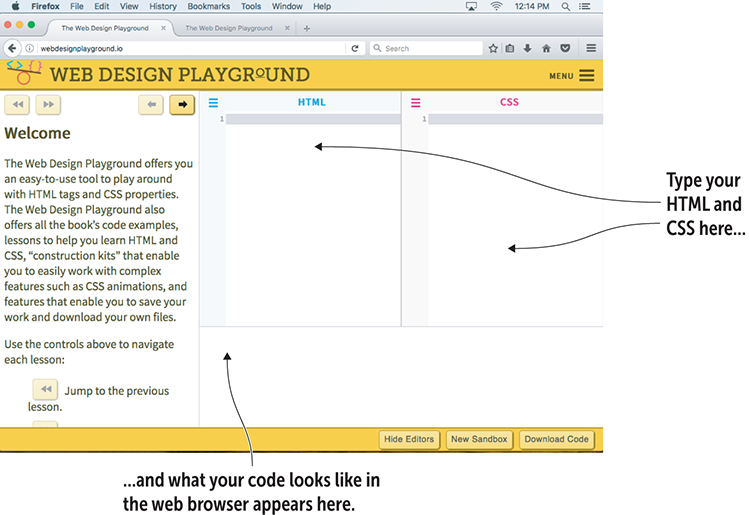Image resolution: width=750 pixels, height=515 pixels.
Task: Switch to the second Web Design Playground tab
Action: tap(229, 28)
